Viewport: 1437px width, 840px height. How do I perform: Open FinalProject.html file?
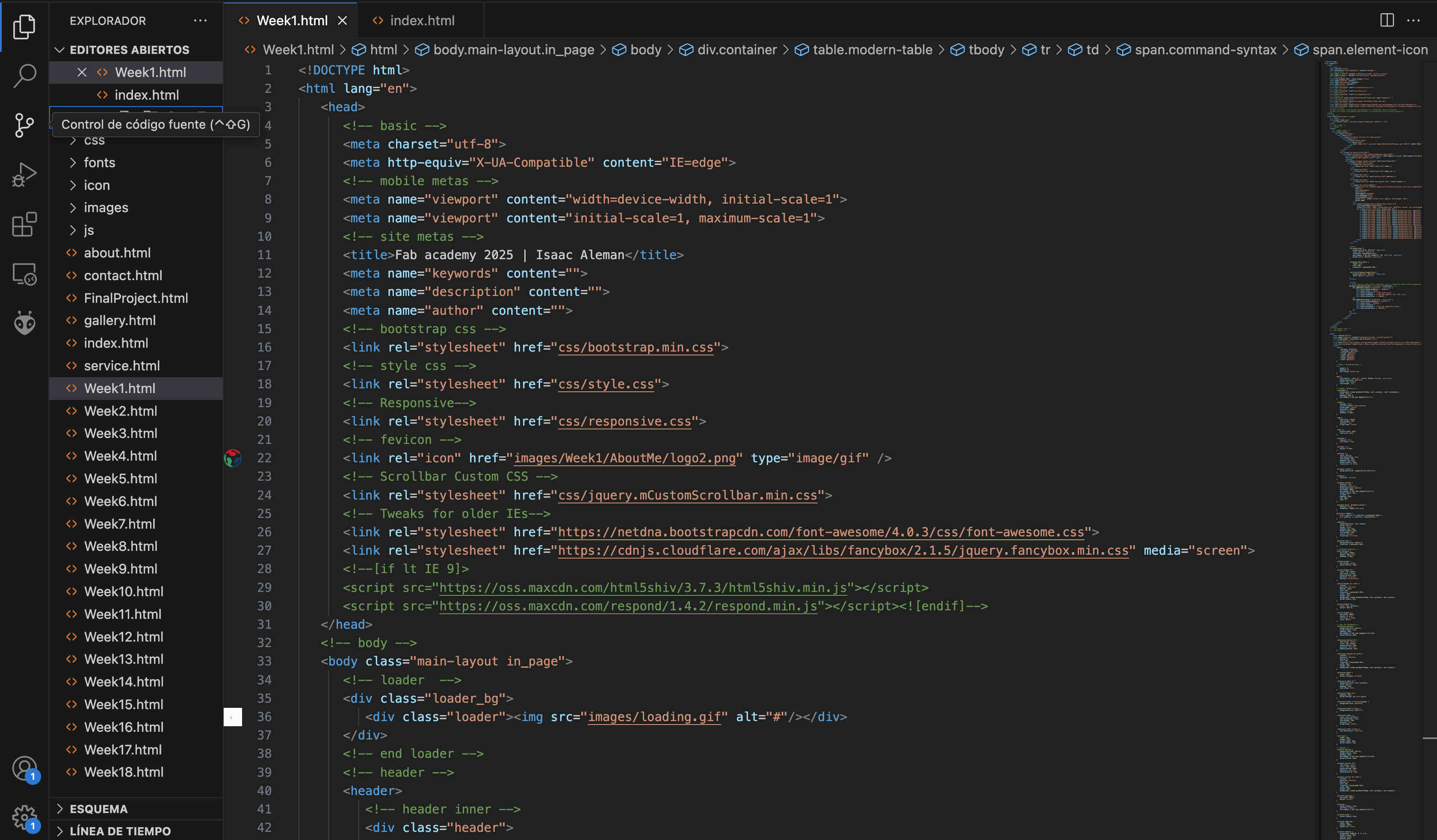click(136, 298)
